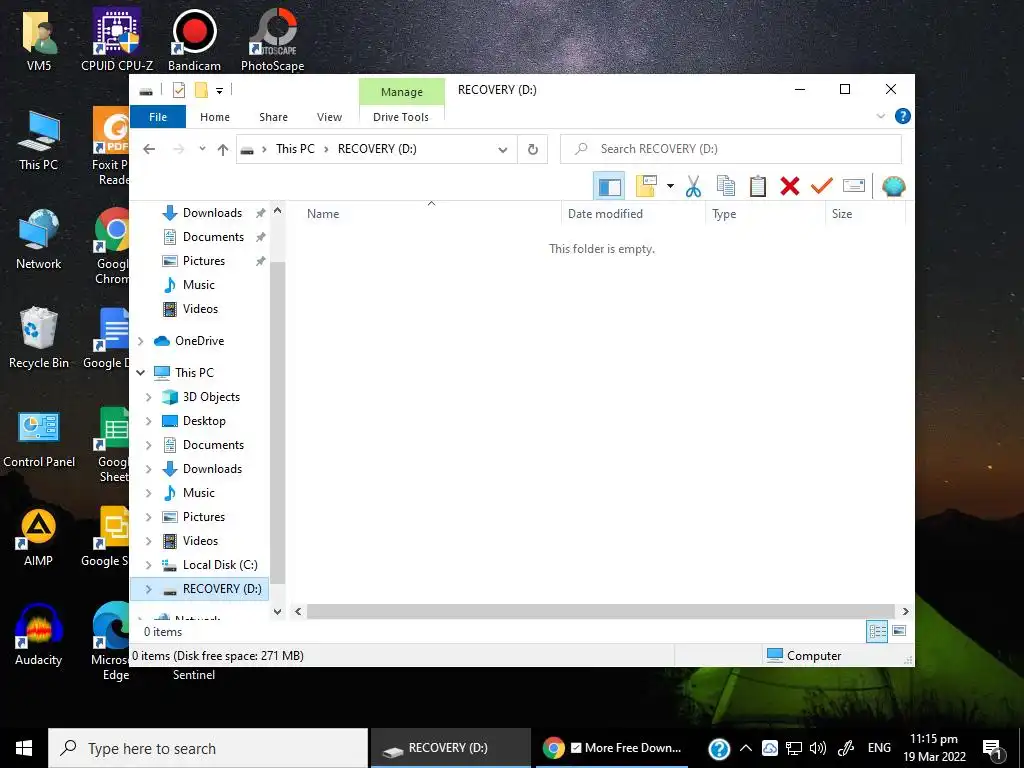Show hidden icons arrow in system tray
The width and height of the screenshot is (1024, 768).
(746, 748)
